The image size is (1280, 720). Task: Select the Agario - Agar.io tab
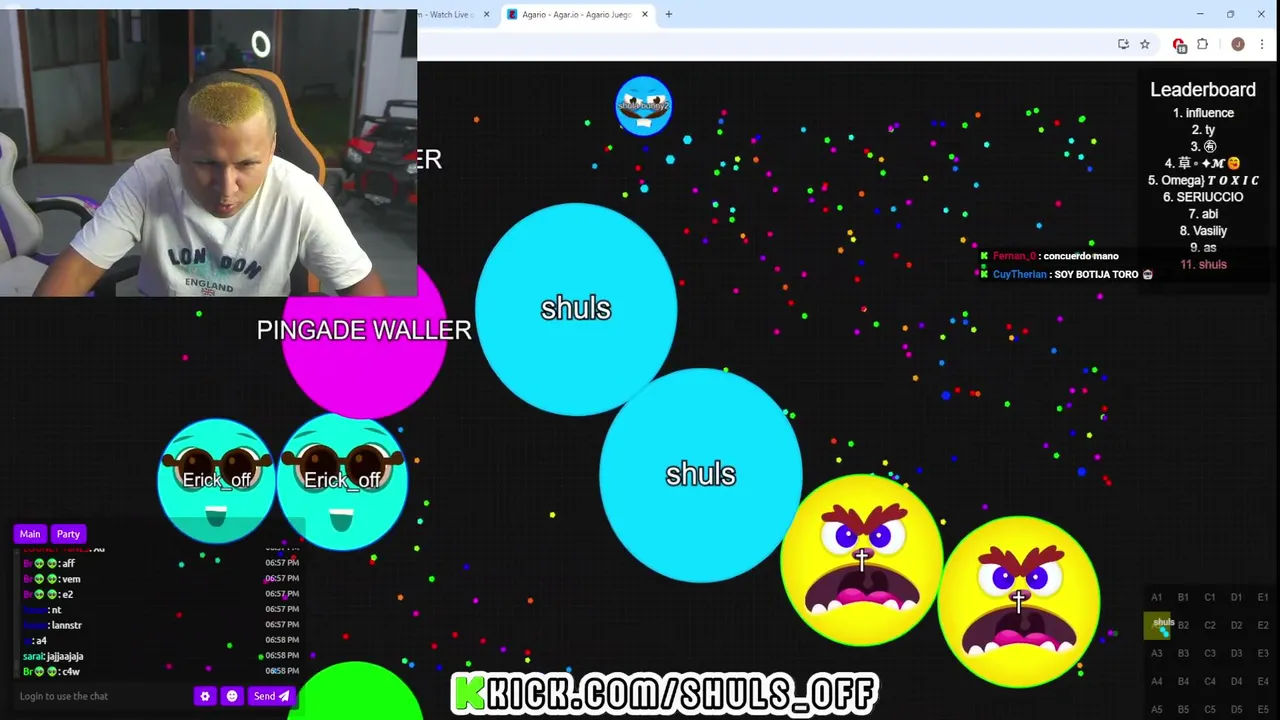click(577, 14)
